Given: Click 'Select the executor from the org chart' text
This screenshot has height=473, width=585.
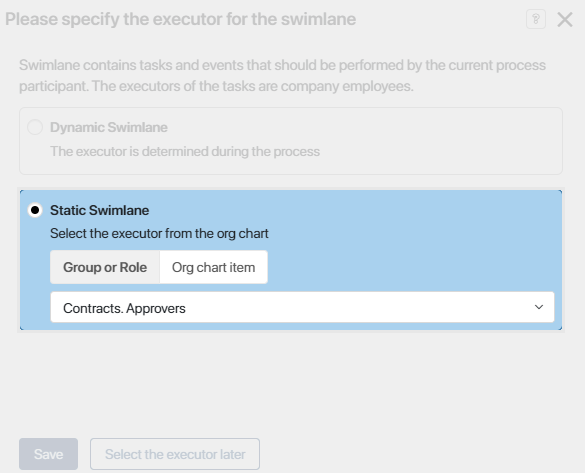Looking at the screenshot, I should pyautogui.click(x=159, y=234).
